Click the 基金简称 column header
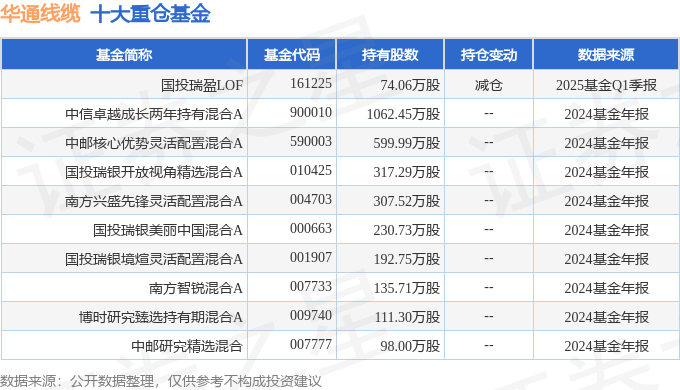This screenshot has width=680, height=390. coord(124,55)
